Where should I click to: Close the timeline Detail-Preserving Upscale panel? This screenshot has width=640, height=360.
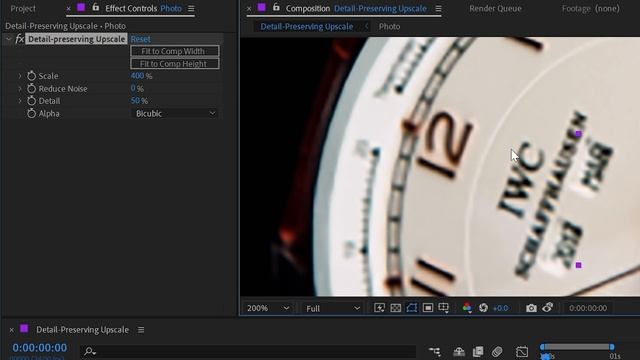[11, 330]
